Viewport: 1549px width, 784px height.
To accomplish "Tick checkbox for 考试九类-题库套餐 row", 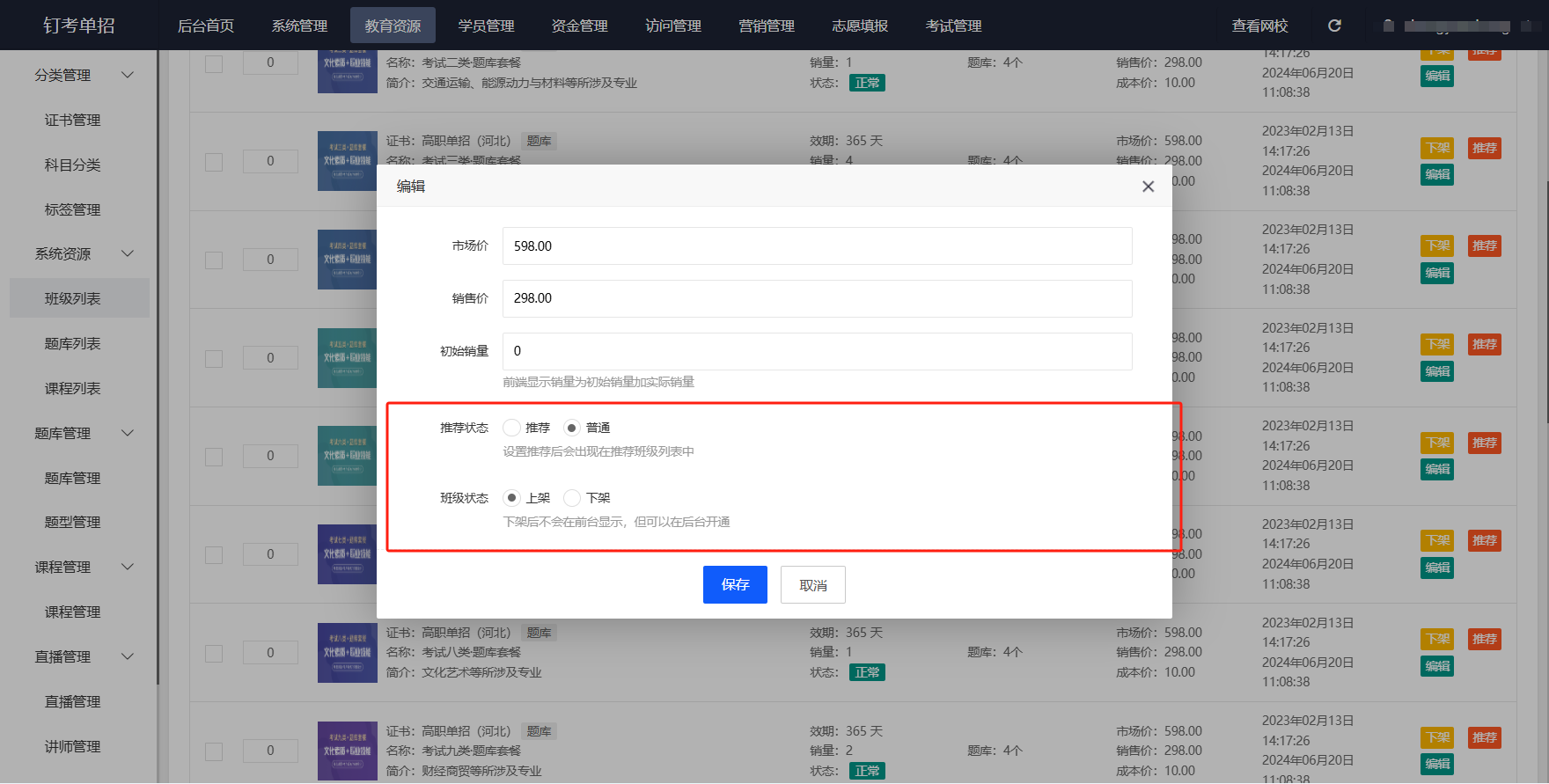I will [x=214, y=751].
